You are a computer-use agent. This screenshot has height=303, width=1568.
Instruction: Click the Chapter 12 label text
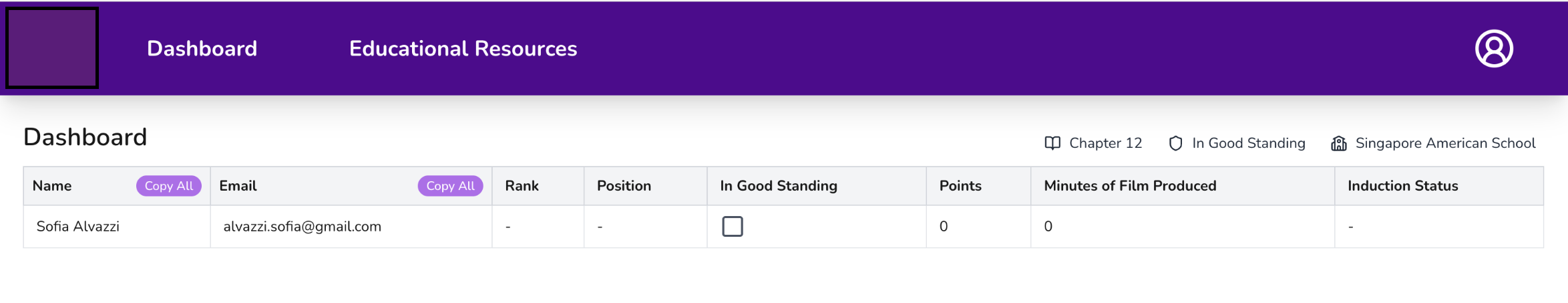[x=1105, y=143]
